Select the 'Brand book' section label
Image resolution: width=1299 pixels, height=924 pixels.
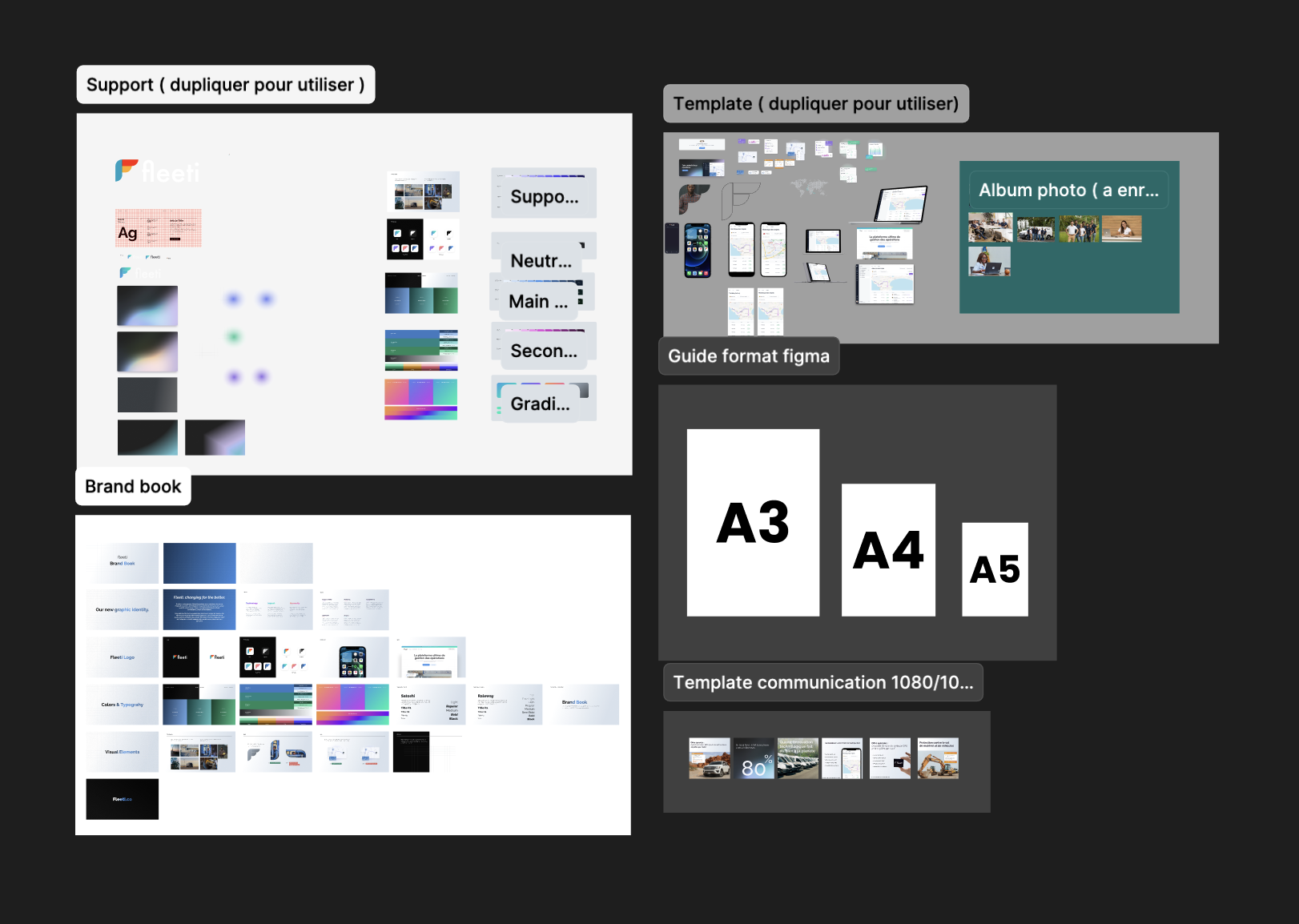click(133, 487)
